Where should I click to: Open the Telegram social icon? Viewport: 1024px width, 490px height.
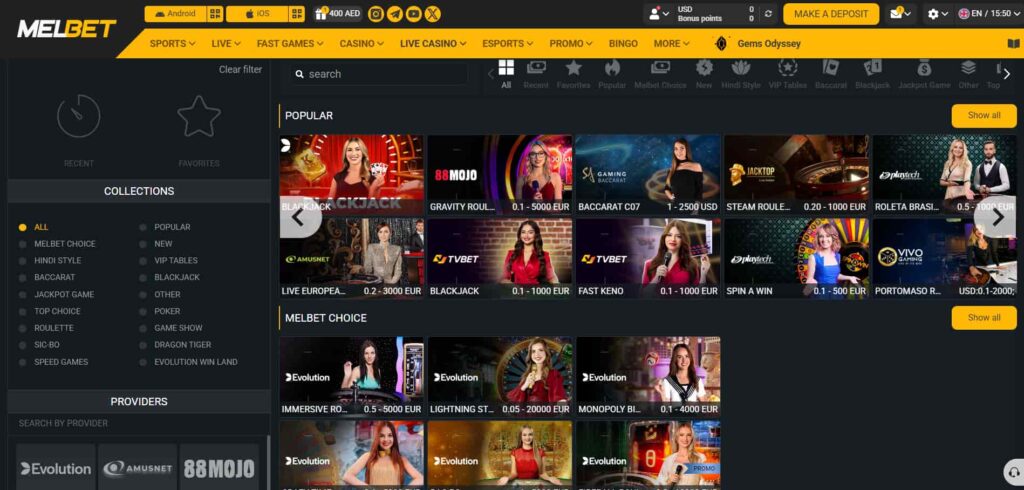coord(394,14)
